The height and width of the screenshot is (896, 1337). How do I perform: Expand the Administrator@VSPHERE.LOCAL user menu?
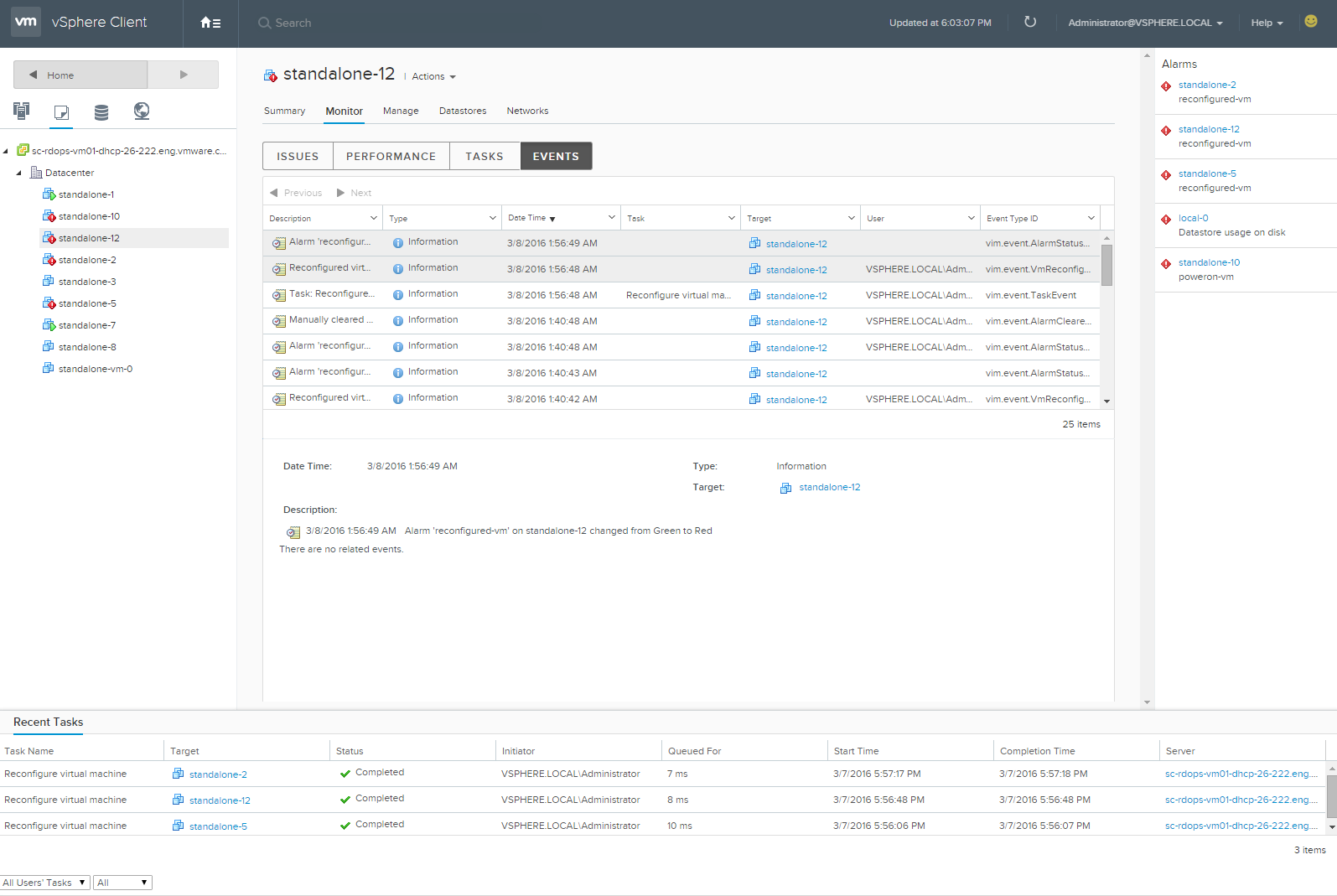[x=1144, y=23]
